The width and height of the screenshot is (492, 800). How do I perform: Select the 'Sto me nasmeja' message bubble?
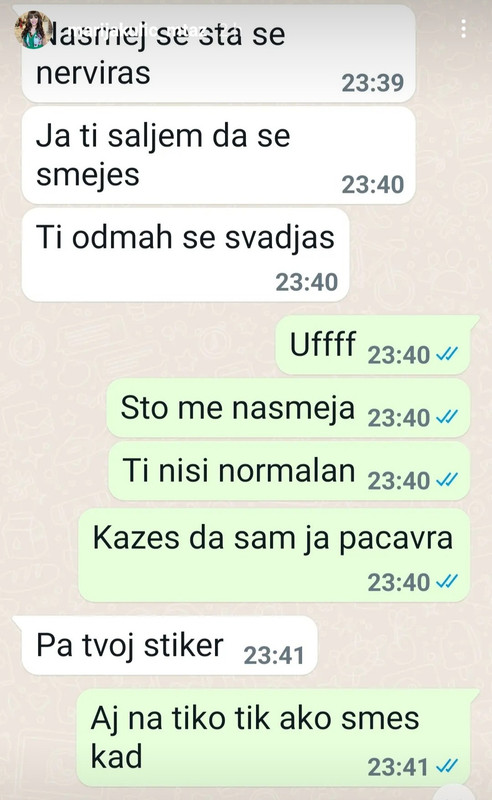click(x=288, y=408)
